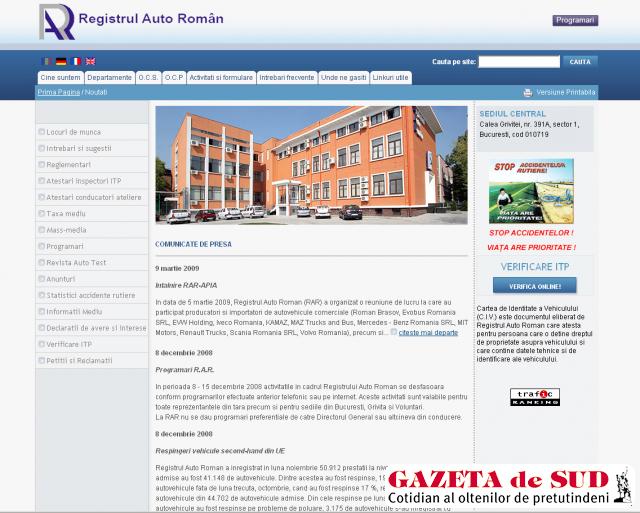Open Programari in the left sidebar
This screenshot has height=513, width=640.
point(92,246)
